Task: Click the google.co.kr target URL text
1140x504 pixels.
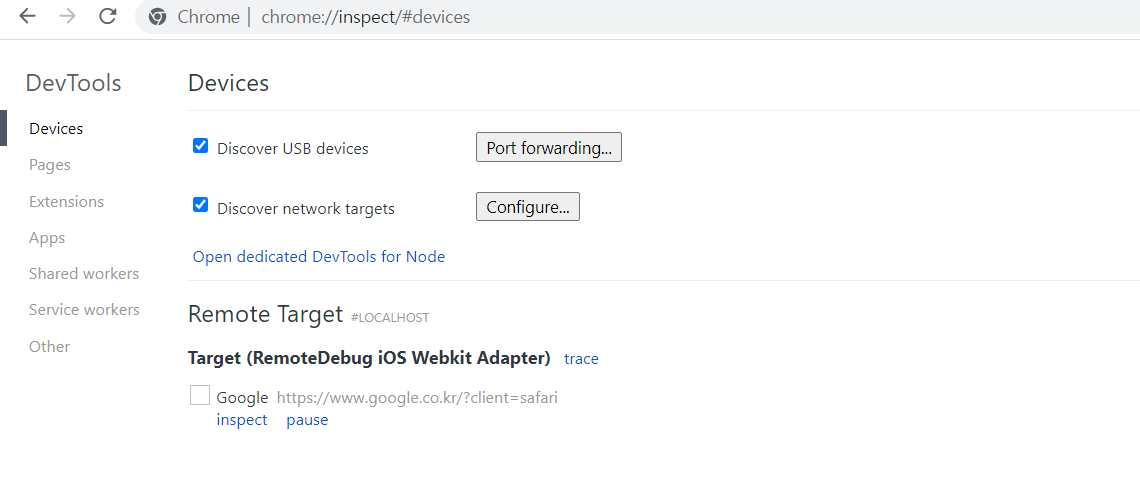Action: coord(417,398)
